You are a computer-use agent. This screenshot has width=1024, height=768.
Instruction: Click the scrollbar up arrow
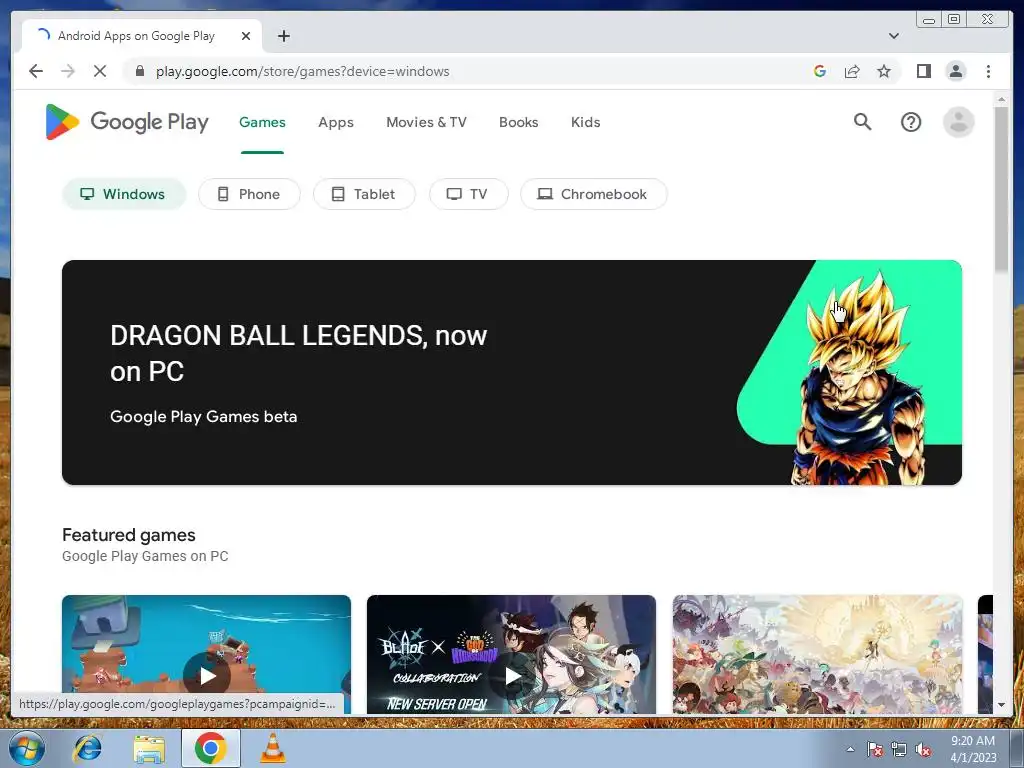[1001, 99]
